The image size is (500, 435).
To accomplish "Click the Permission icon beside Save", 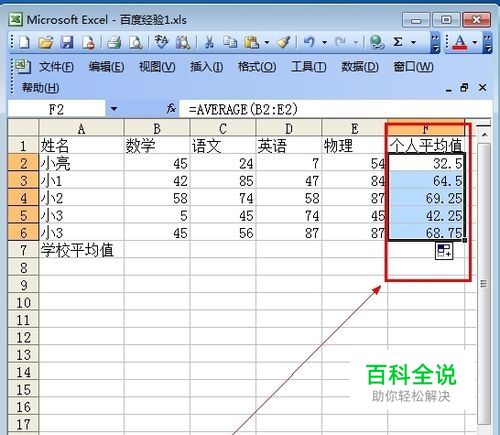I will (x=89, y=43).
